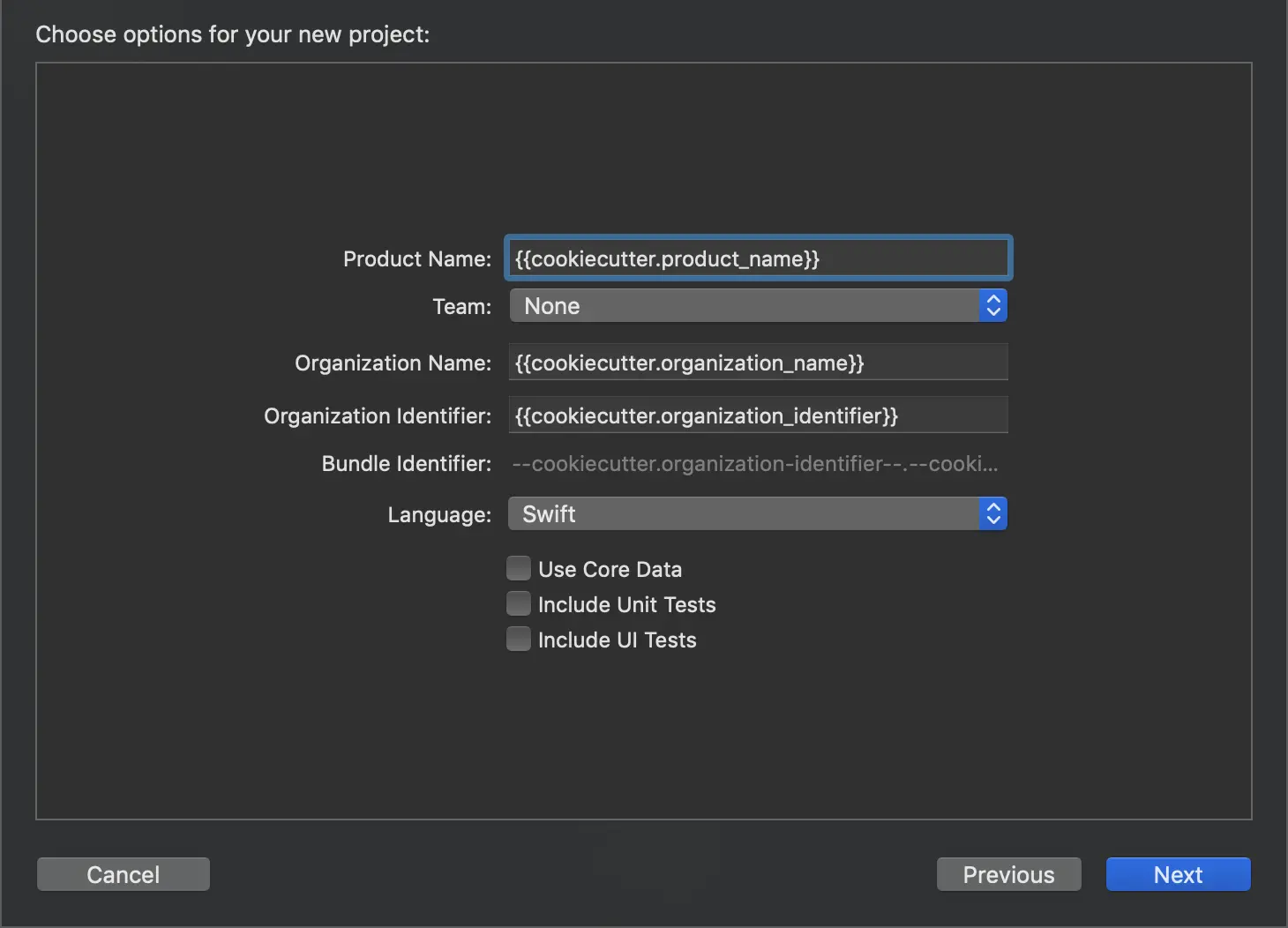
Task: Click the "Language:" field label
Action: 439,515
